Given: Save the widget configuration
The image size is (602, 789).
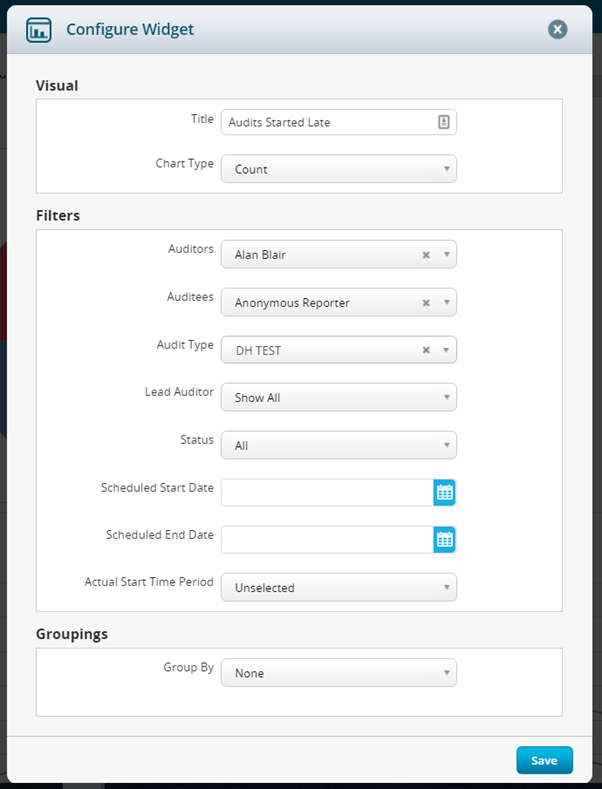Looking at the screenshot, I should 545,760.
